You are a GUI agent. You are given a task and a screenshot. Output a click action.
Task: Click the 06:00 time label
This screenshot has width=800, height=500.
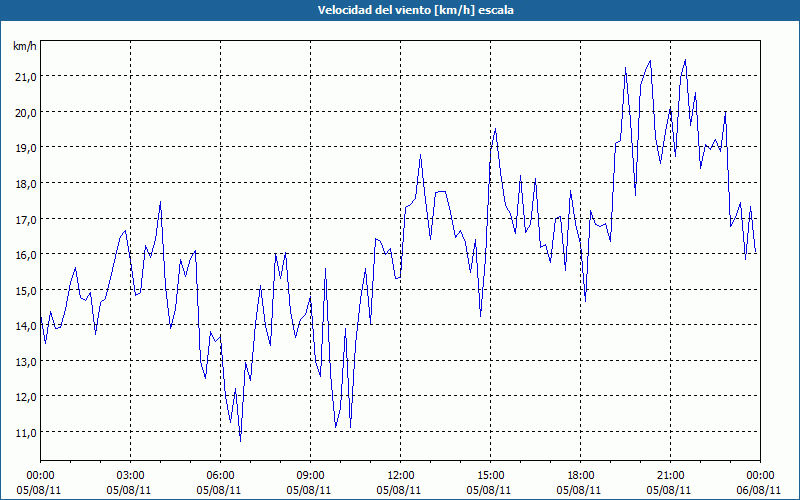click(220, 476)
